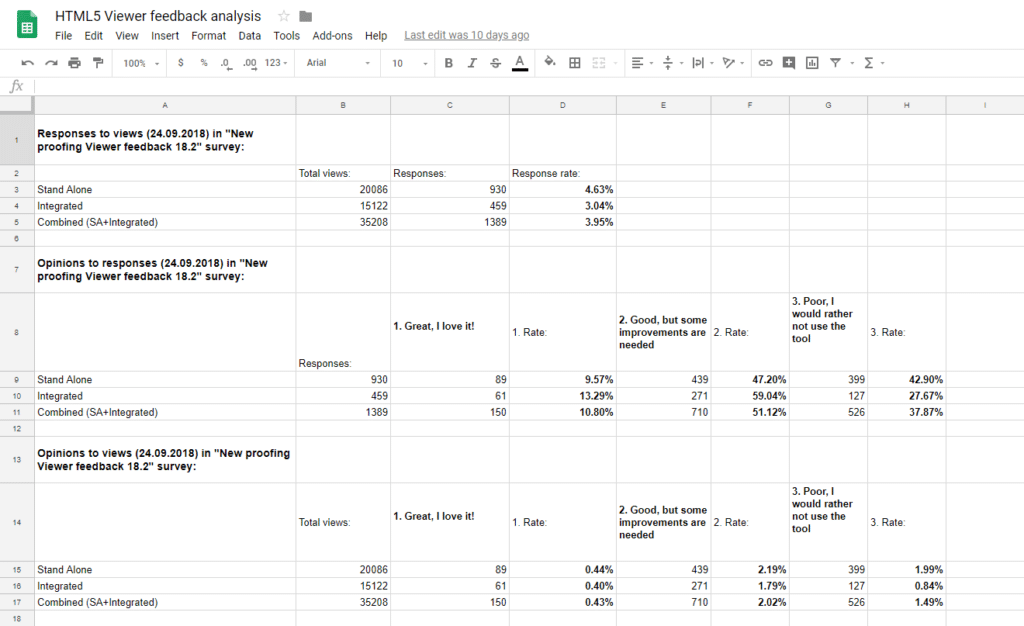The image size is (1024, 626).
Task: Click the document title 'HTML5 Viewer feedback analysis'
Action: (158, 16)
